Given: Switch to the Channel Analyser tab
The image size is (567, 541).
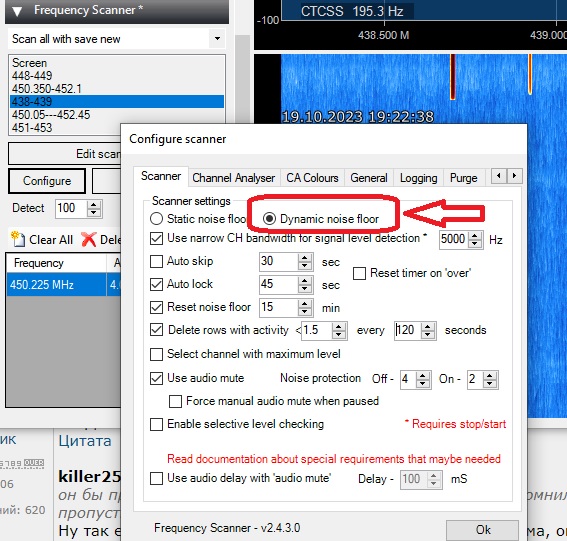Looking at the screenshot, I should (x=234, y=178).
